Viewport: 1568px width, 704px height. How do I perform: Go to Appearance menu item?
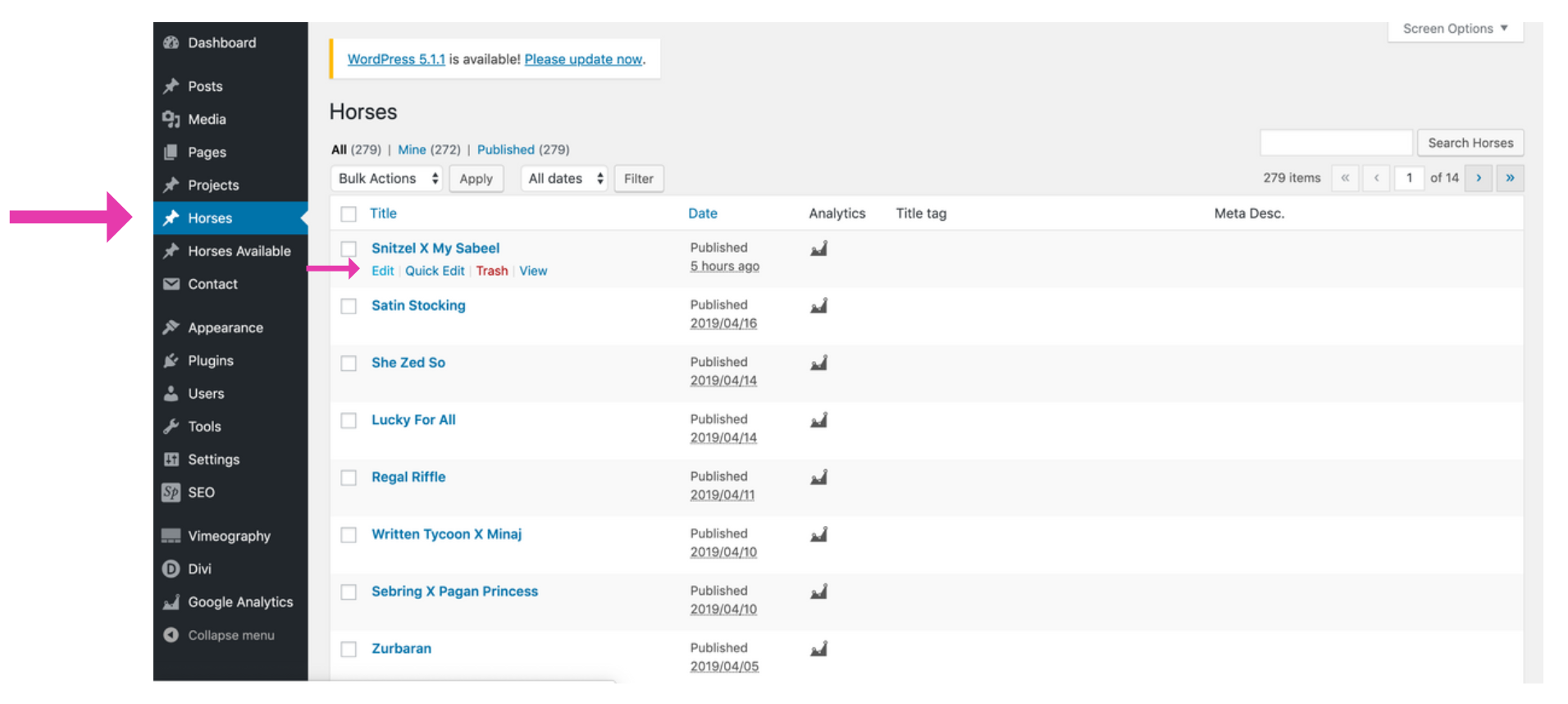pos(226,327)
